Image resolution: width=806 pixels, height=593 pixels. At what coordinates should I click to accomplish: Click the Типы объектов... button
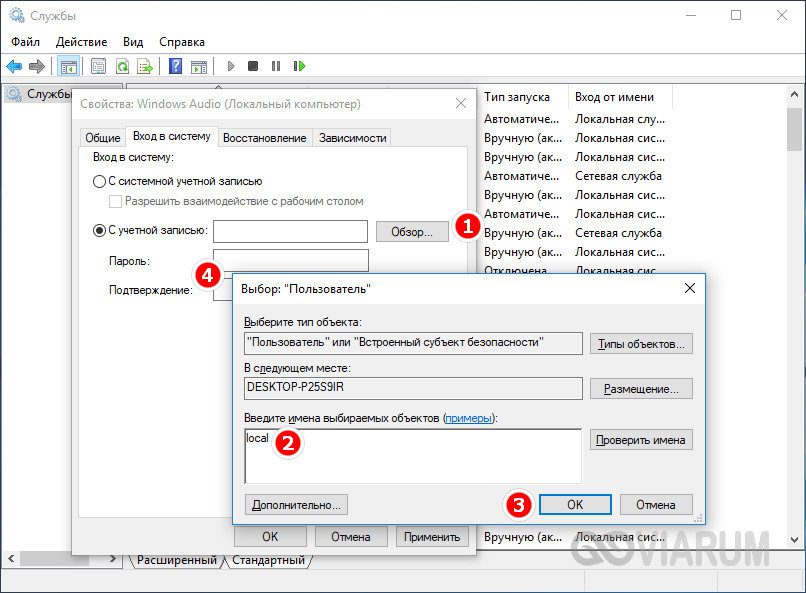point(641,344)
